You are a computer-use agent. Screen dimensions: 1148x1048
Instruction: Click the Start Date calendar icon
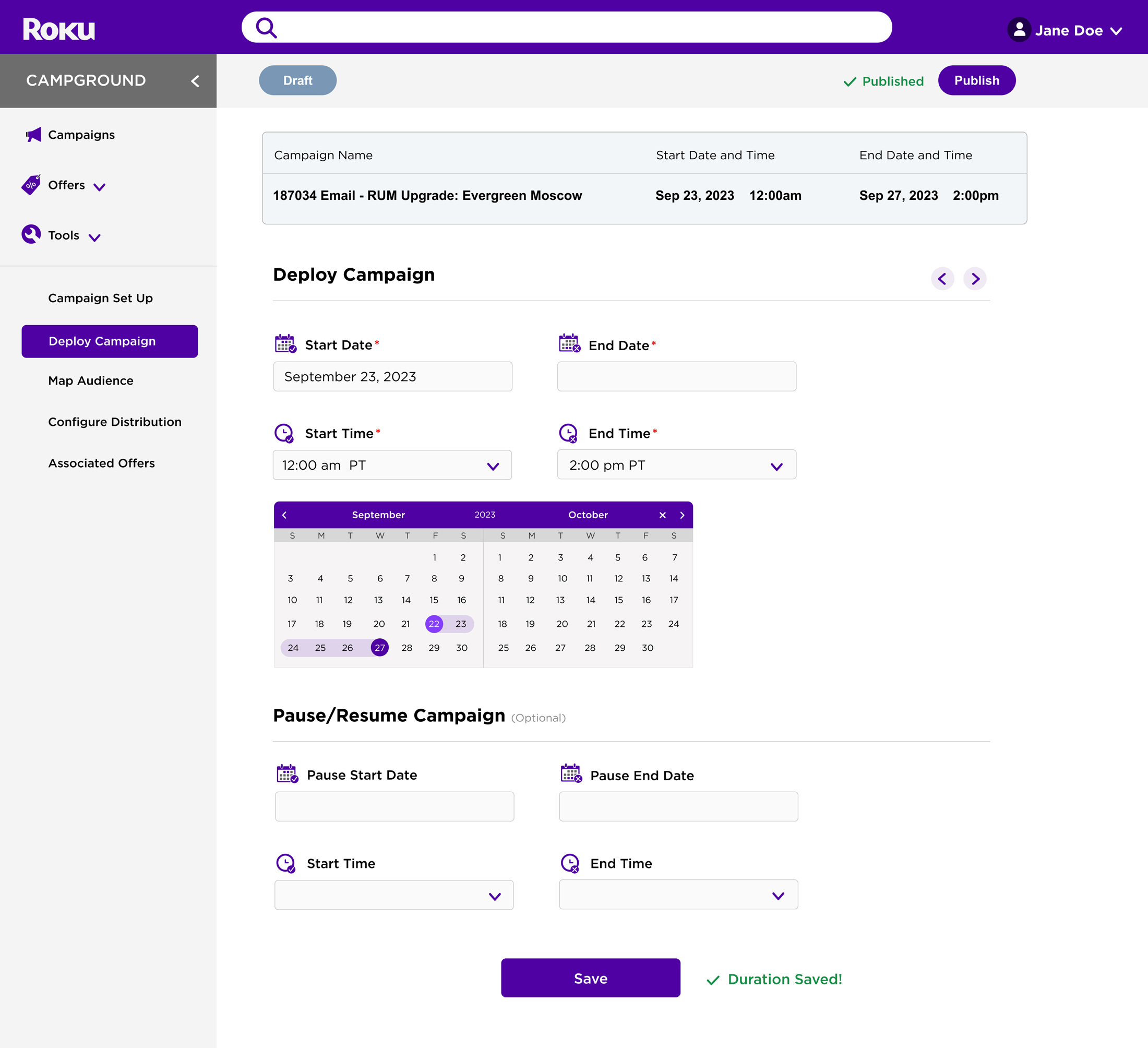coord(285,344)
